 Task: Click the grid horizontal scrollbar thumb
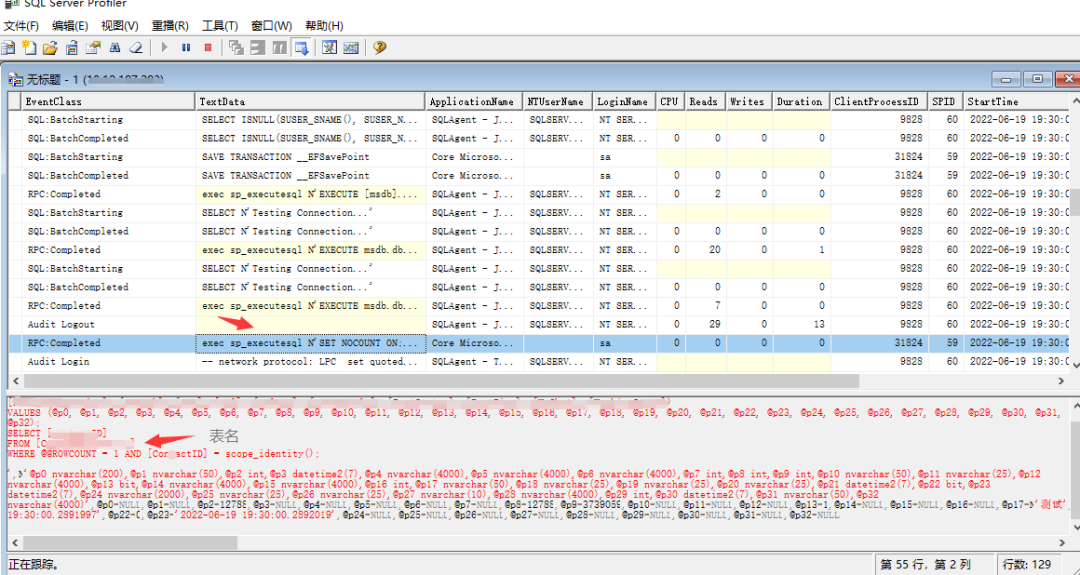coord(442,381)
